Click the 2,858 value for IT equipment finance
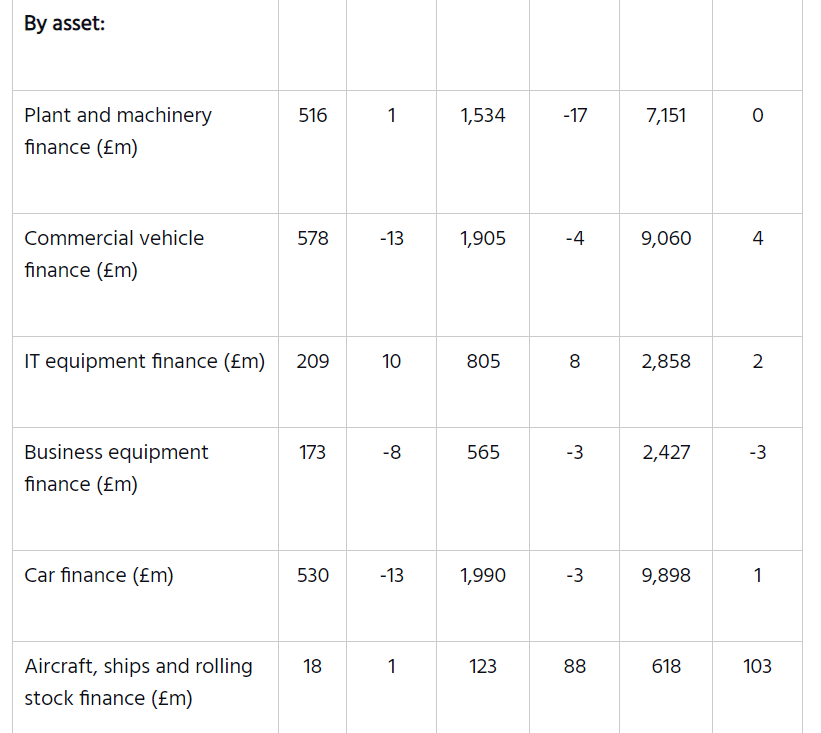The width and height of the screenshot is (821, 733). click(666, 361)
